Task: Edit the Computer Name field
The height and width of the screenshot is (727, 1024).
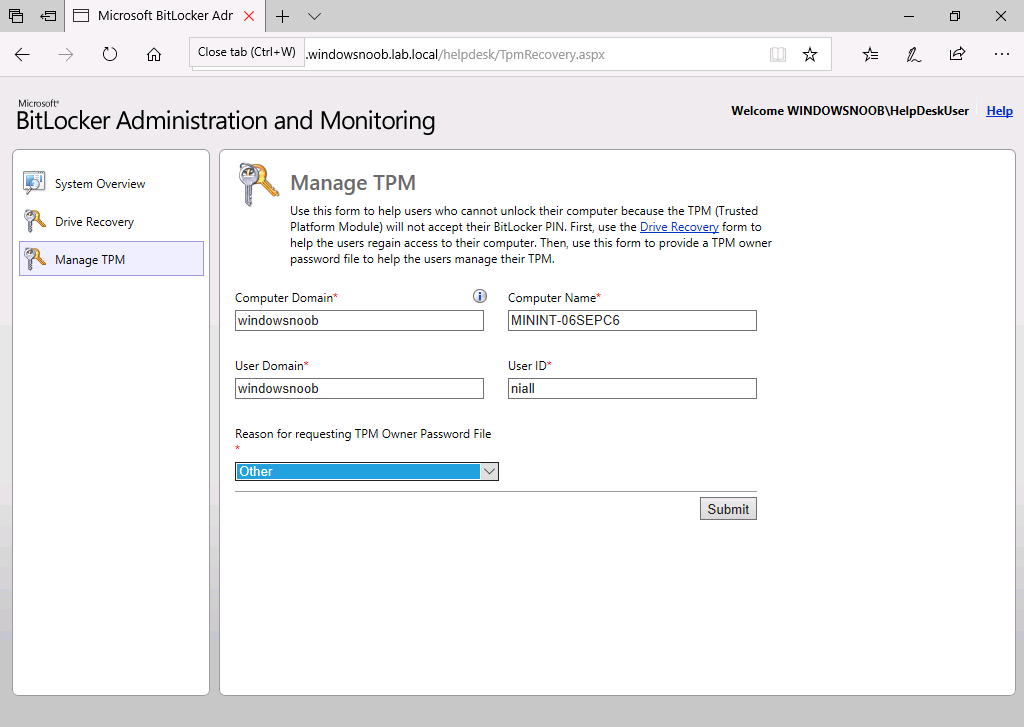Action: [632, 321]
